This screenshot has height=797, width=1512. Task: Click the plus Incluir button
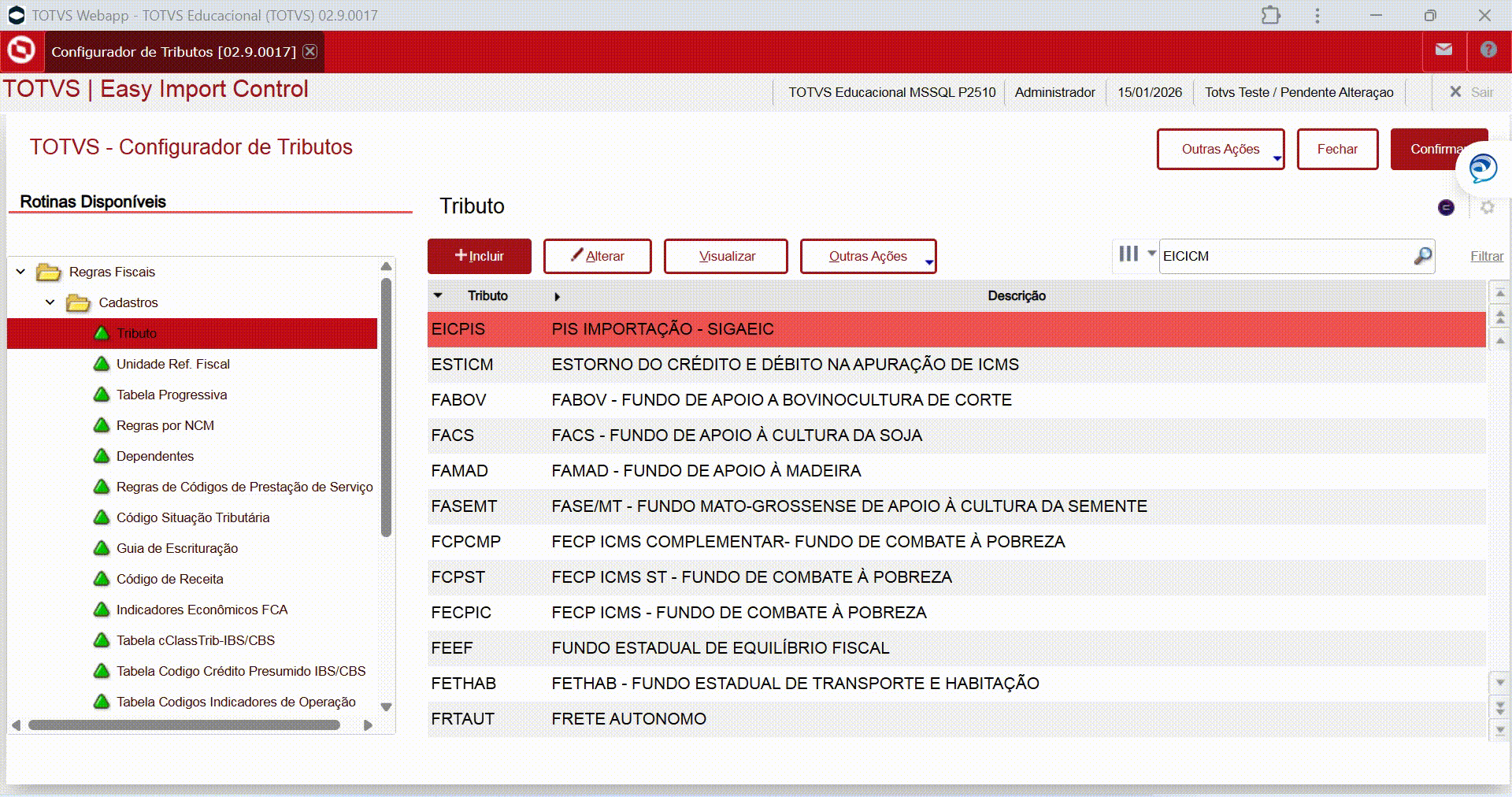click(480, 256)
